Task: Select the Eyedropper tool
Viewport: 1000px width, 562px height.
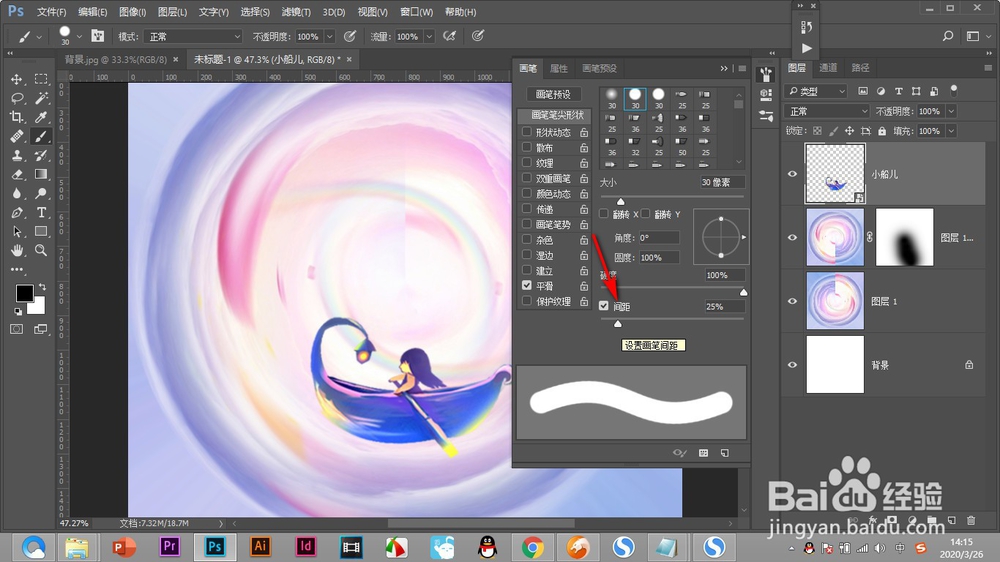Action: point(41,117)
